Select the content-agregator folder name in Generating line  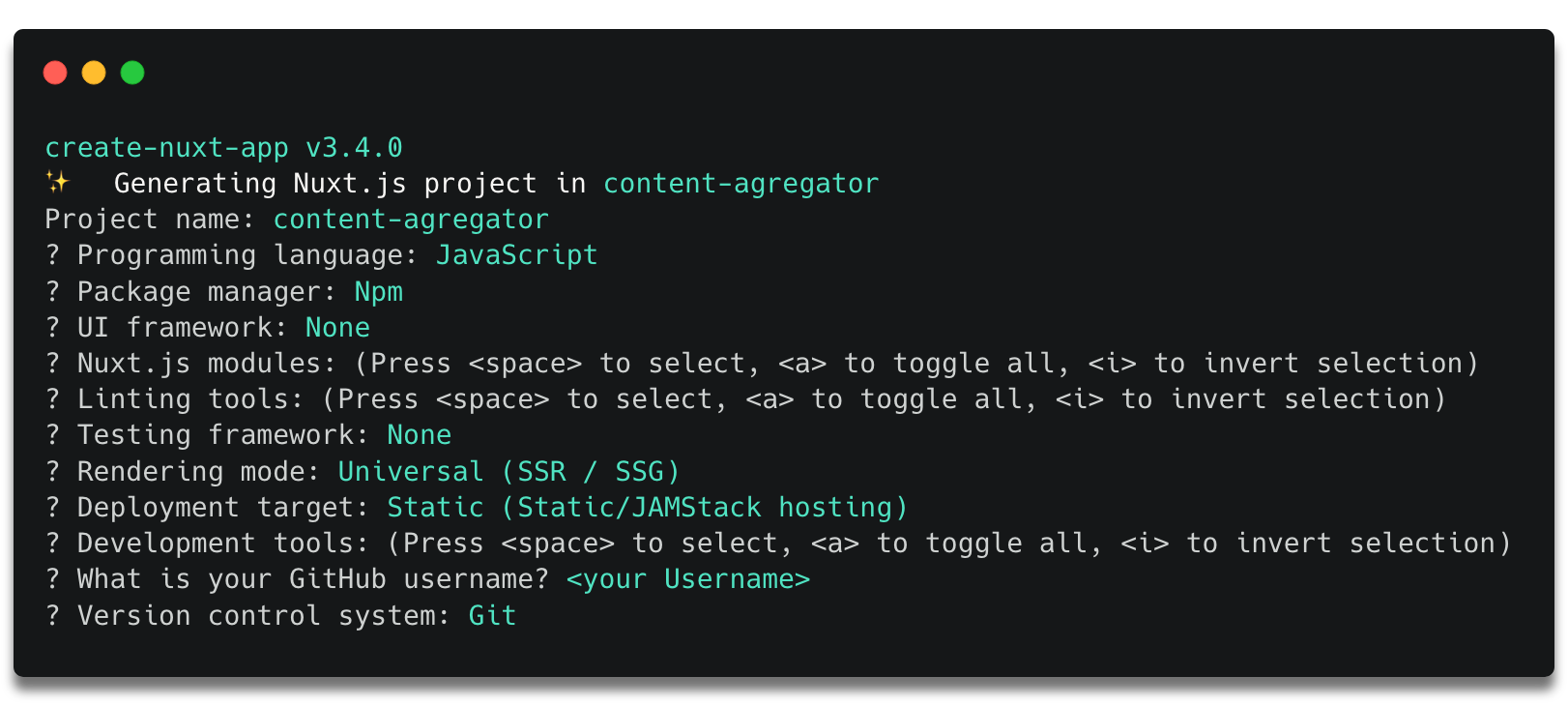741,184
